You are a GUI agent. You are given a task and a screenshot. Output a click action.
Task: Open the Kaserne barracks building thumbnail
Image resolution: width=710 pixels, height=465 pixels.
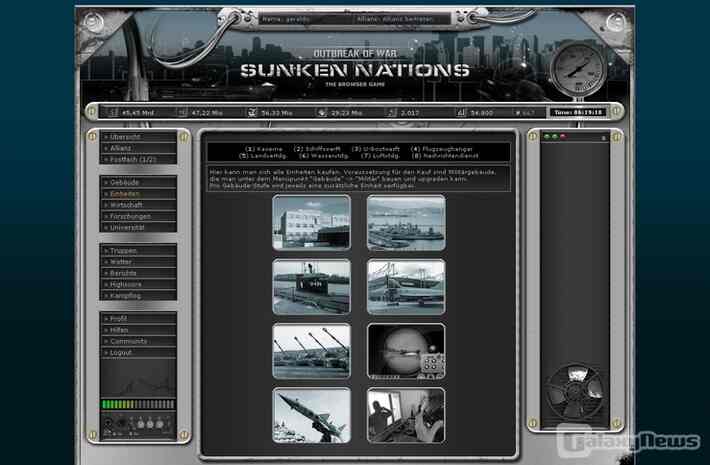(312, 223)
